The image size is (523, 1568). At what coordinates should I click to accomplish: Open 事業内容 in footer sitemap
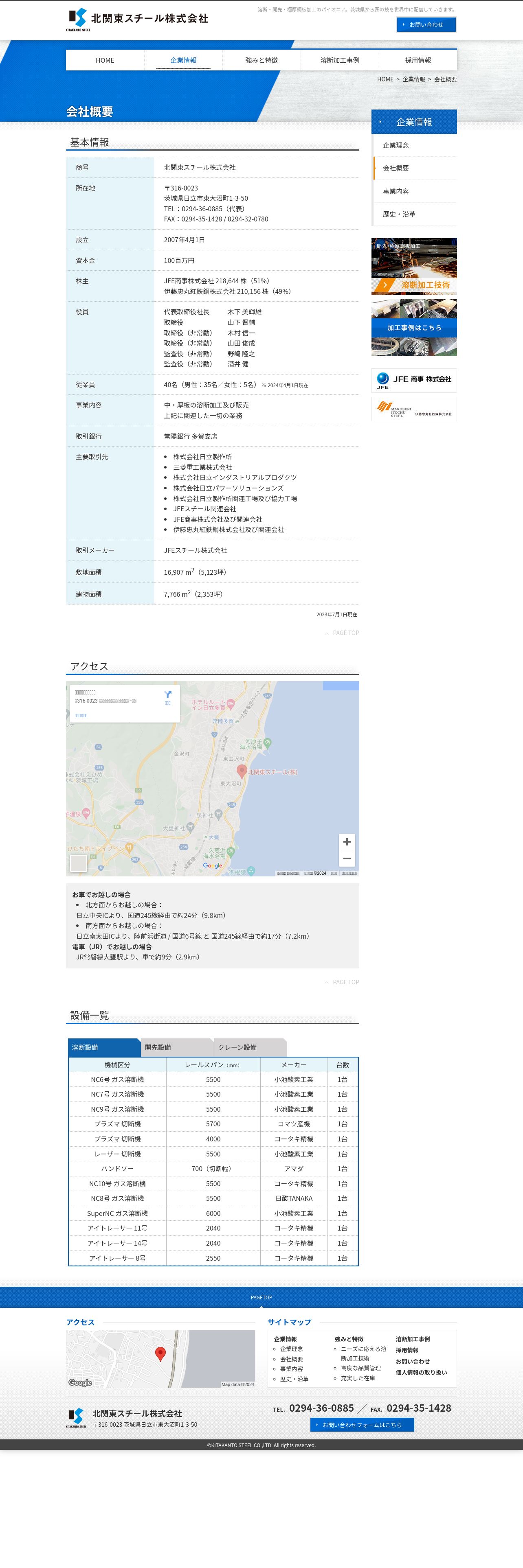[x=291, y=1369]
